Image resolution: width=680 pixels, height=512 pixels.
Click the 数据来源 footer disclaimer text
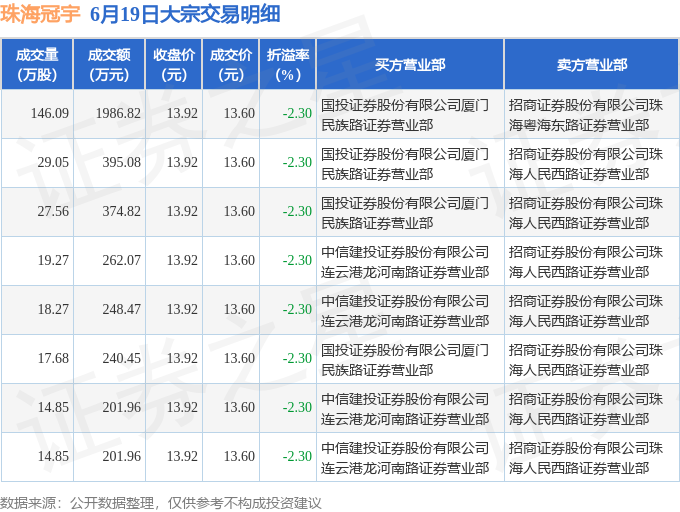[x=161, y=503]
